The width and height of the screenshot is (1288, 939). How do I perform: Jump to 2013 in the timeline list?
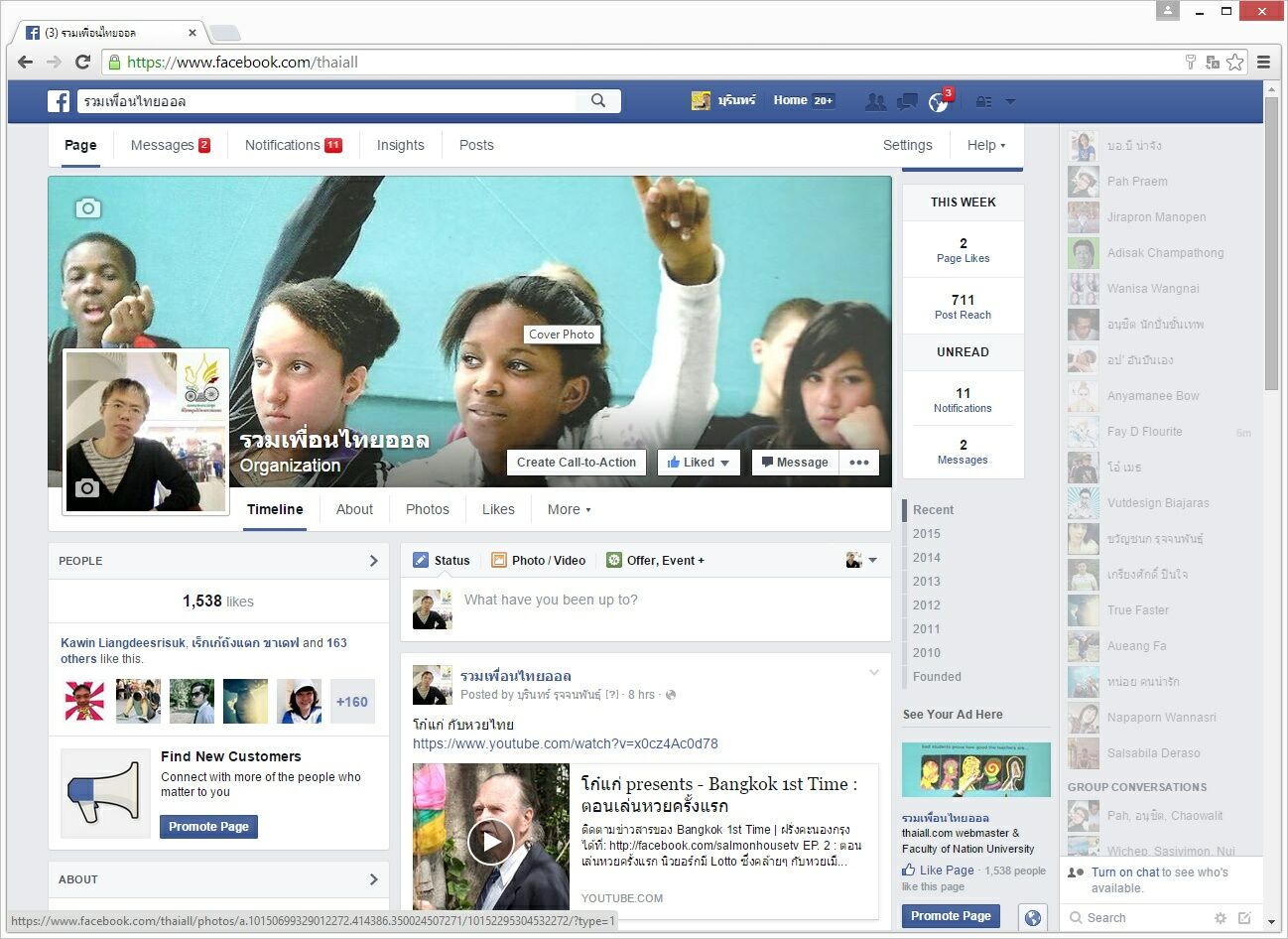[x=926, y=582]
